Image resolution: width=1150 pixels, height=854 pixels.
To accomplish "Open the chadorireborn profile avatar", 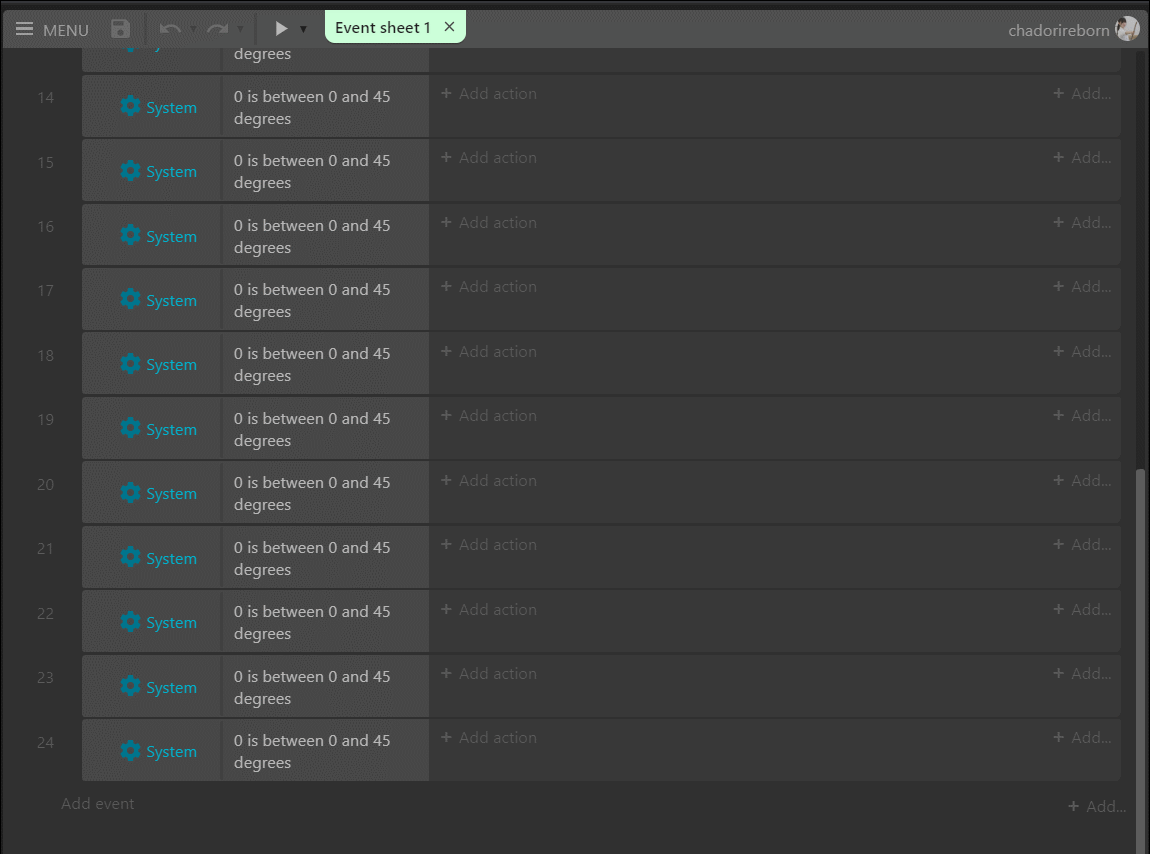I will click(1127, 29).
